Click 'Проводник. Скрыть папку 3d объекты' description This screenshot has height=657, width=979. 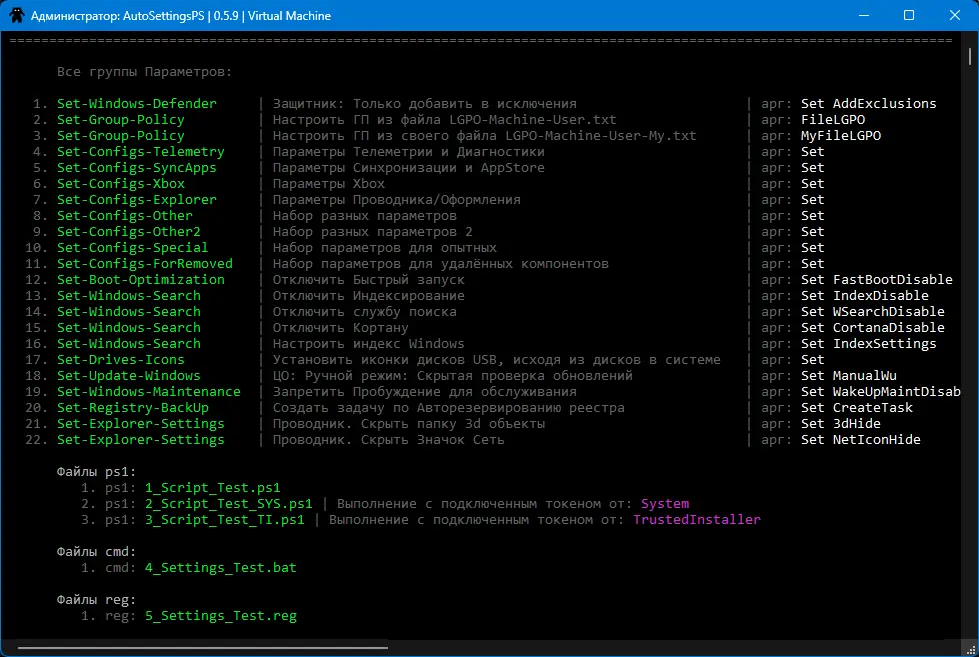pos(408,423)
